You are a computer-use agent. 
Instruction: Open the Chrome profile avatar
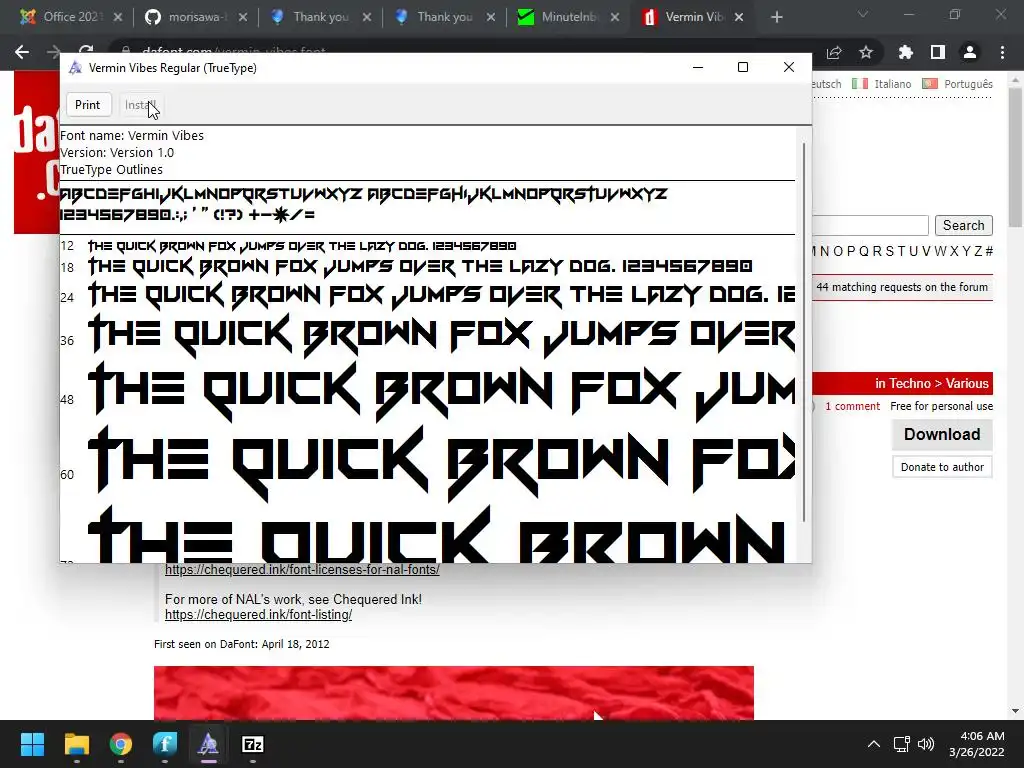point(970,52)
